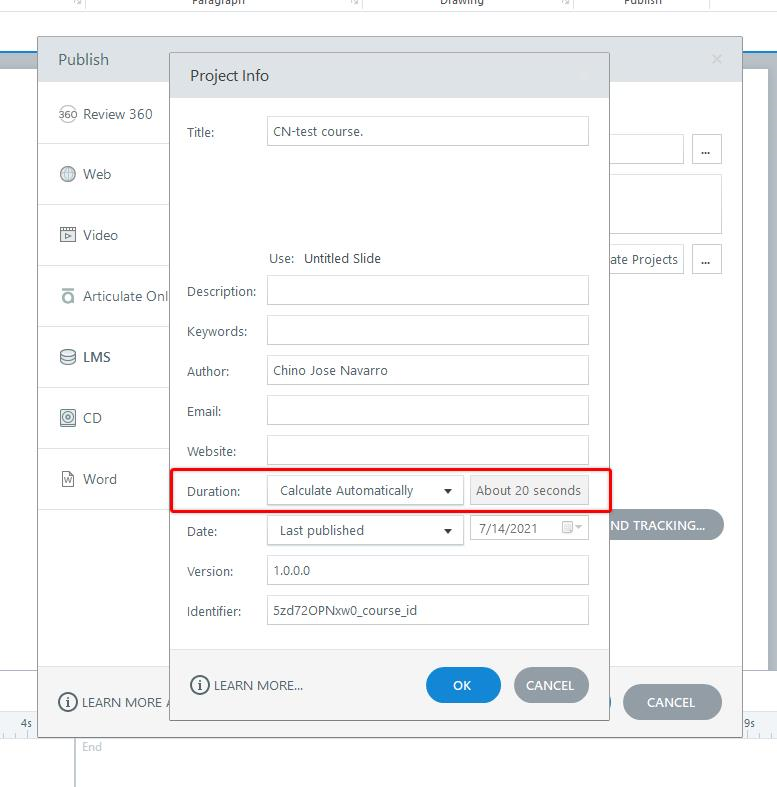Image resolution: width=777 pixels, height=787 pixels.
Task: Click the End marker on the timeline
Action: click(92, 747)
